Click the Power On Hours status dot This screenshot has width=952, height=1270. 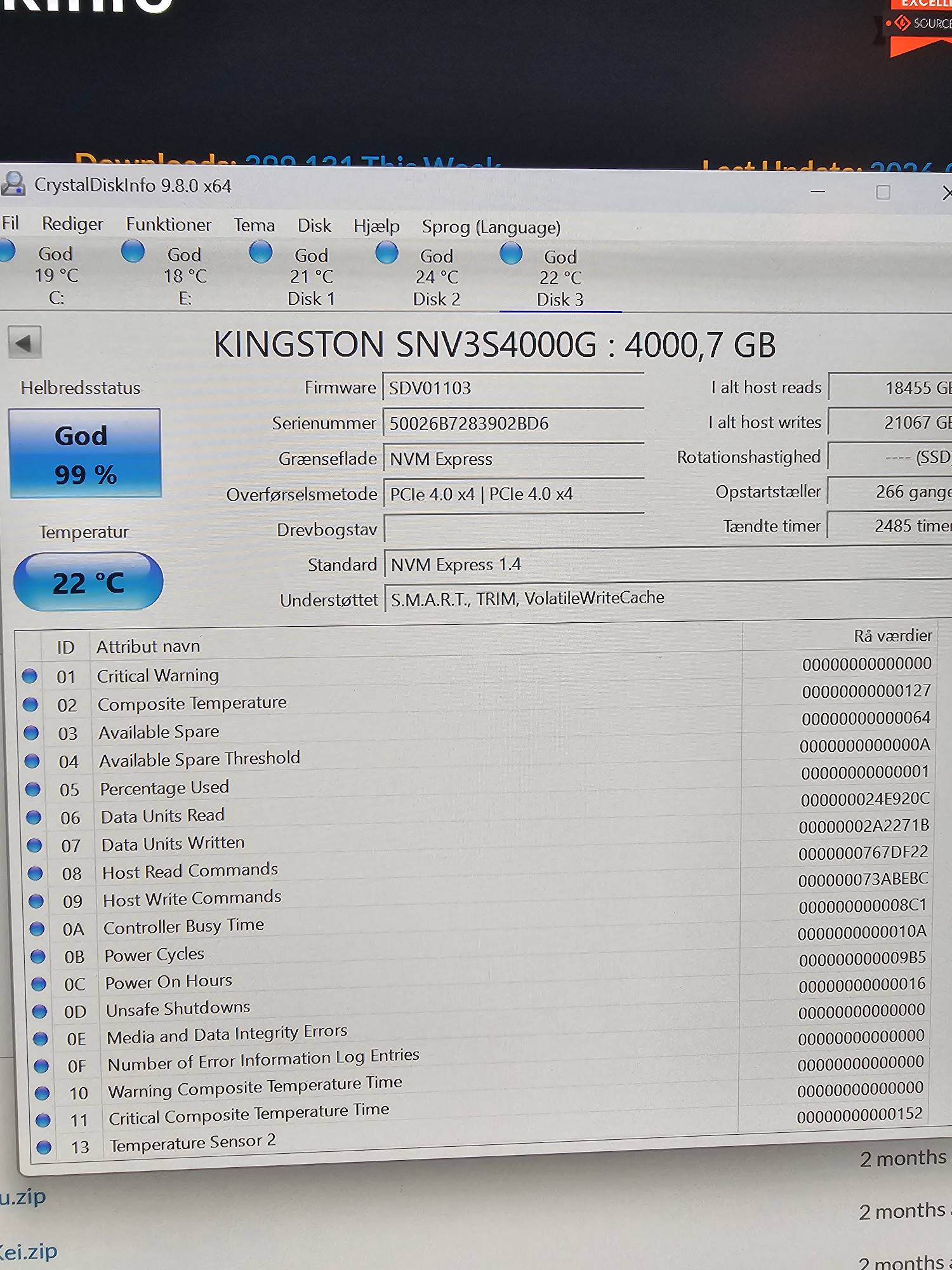pos(39,984)
